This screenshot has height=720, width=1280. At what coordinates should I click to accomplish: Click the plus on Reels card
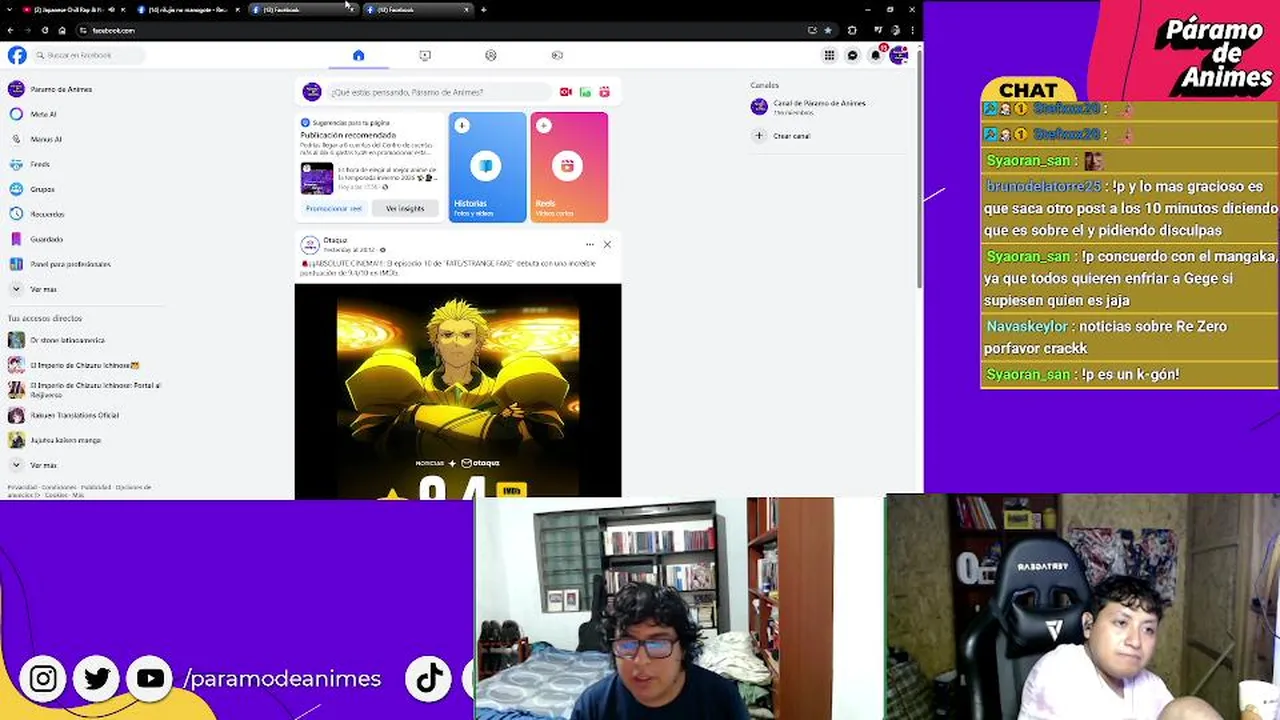[x=543, y=126]
